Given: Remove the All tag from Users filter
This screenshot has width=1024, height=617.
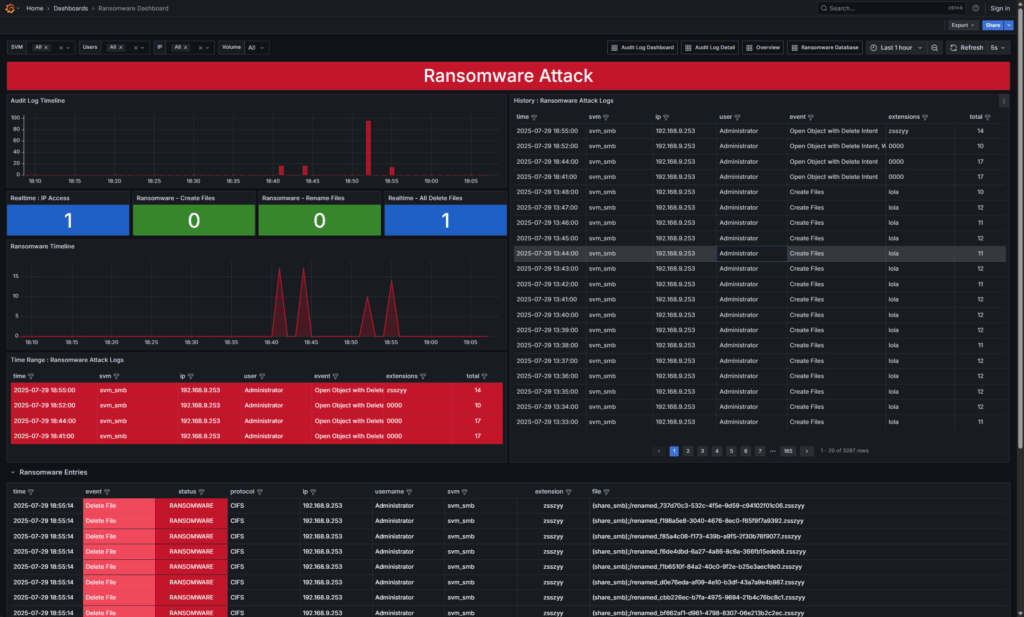Looking at the screenshot, I should pos(121,48).
